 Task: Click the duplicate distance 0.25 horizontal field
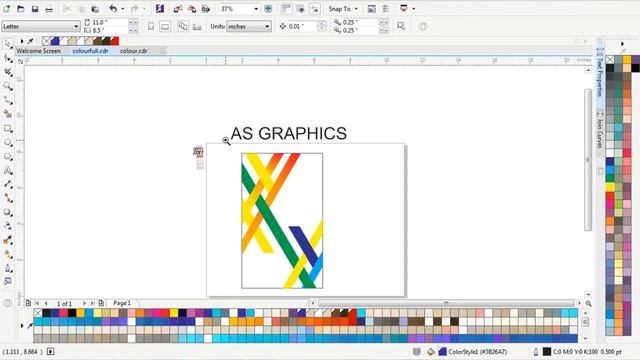(x=359, y=22)
